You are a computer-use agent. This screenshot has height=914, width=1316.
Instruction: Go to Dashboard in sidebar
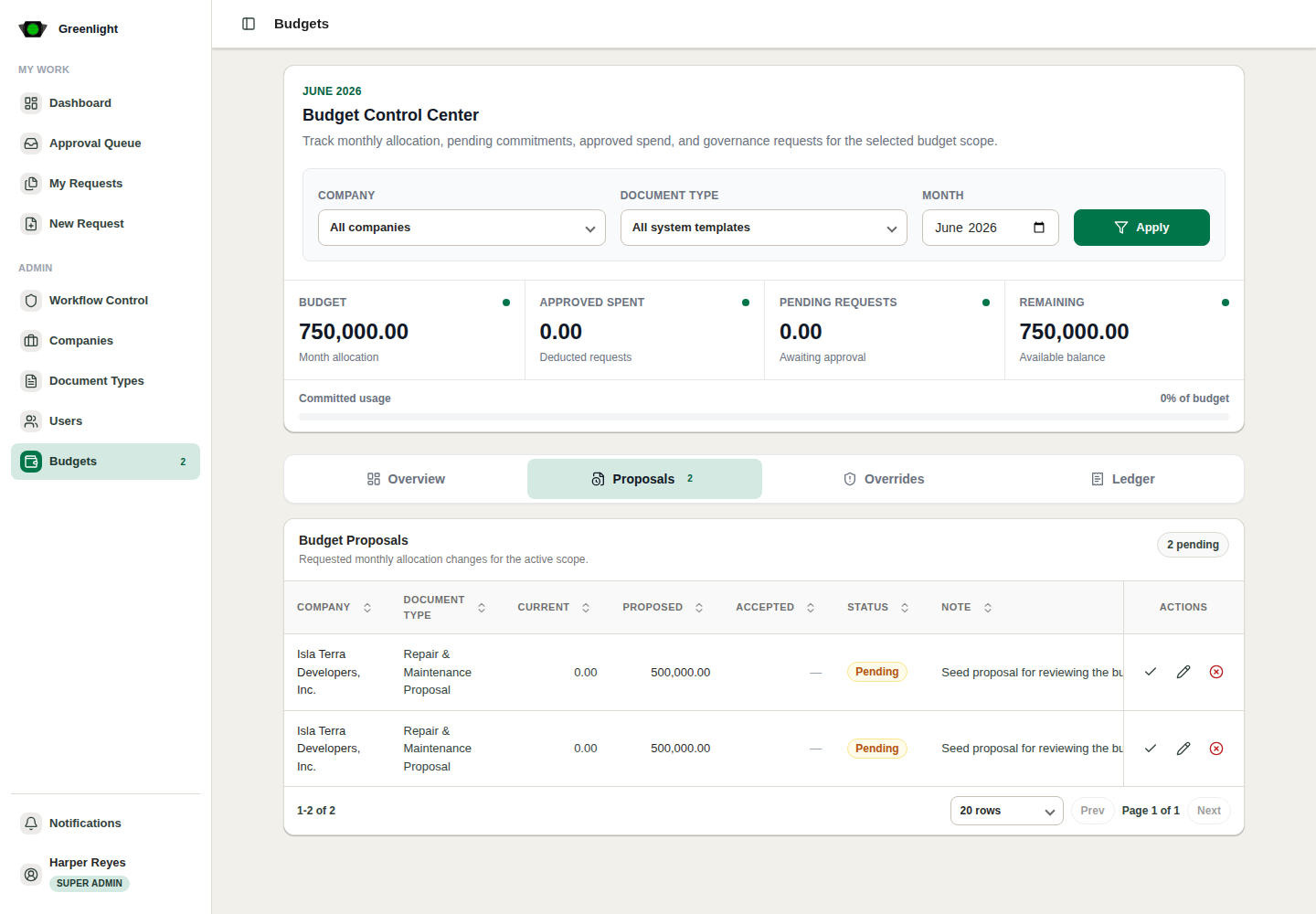(x=105, y=103)
